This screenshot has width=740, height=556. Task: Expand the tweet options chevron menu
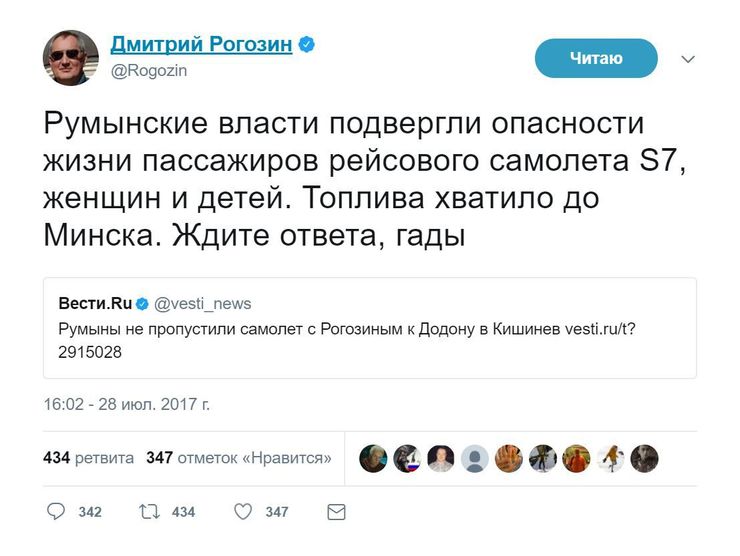click(x=687, y=59)
